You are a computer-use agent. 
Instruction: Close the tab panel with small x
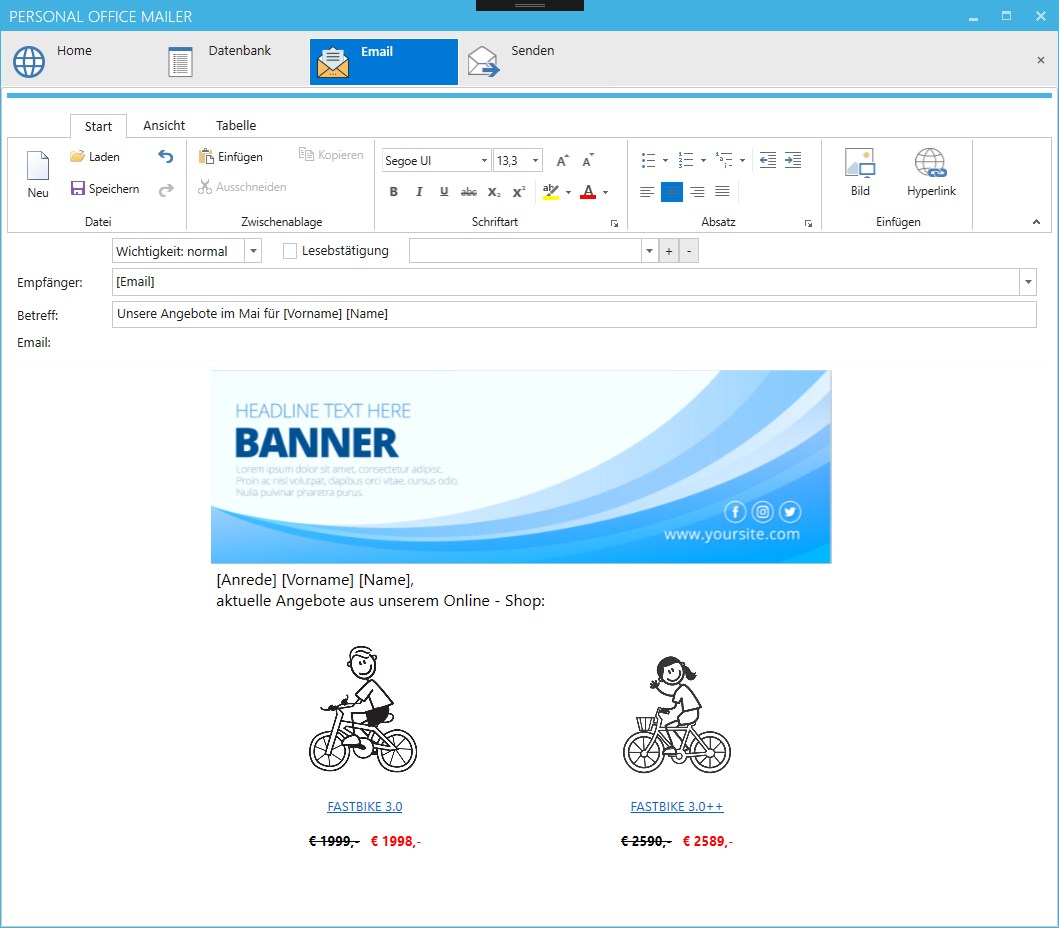tap(1041, 60)
